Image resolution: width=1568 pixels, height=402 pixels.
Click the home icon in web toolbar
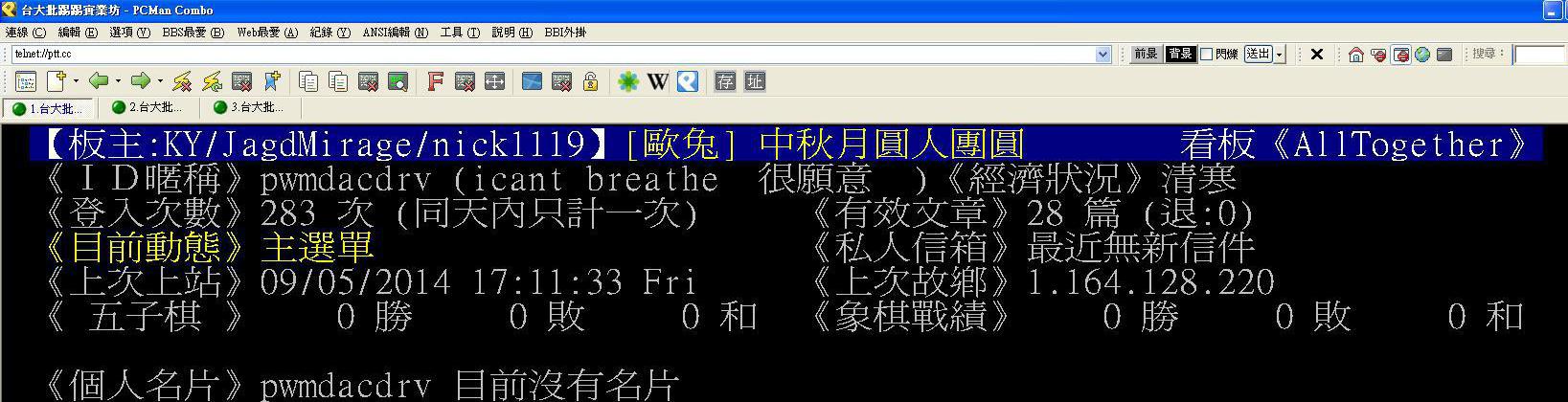[1355, 55]
